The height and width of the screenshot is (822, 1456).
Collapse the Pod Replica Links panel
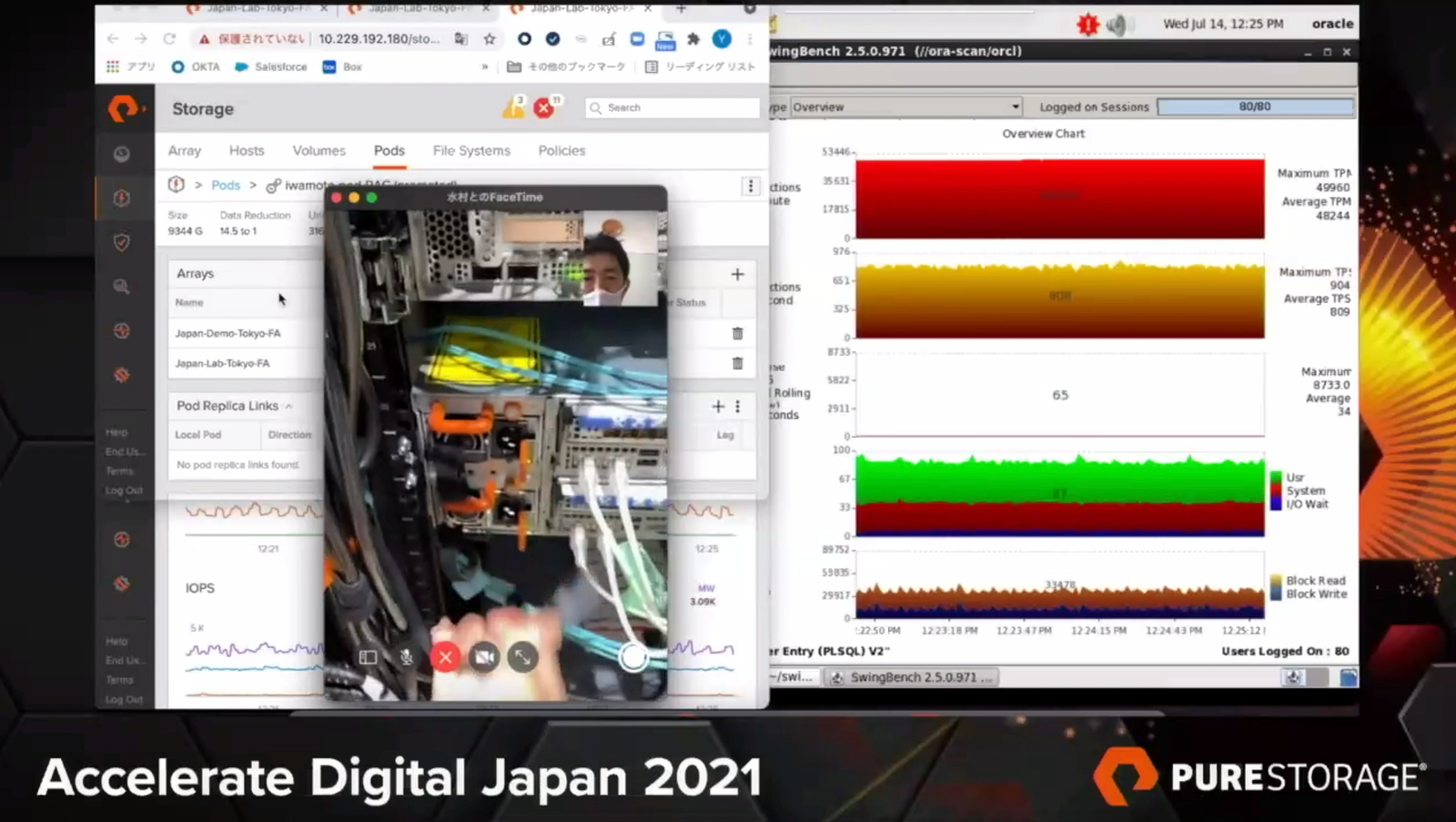coord(288,406)
